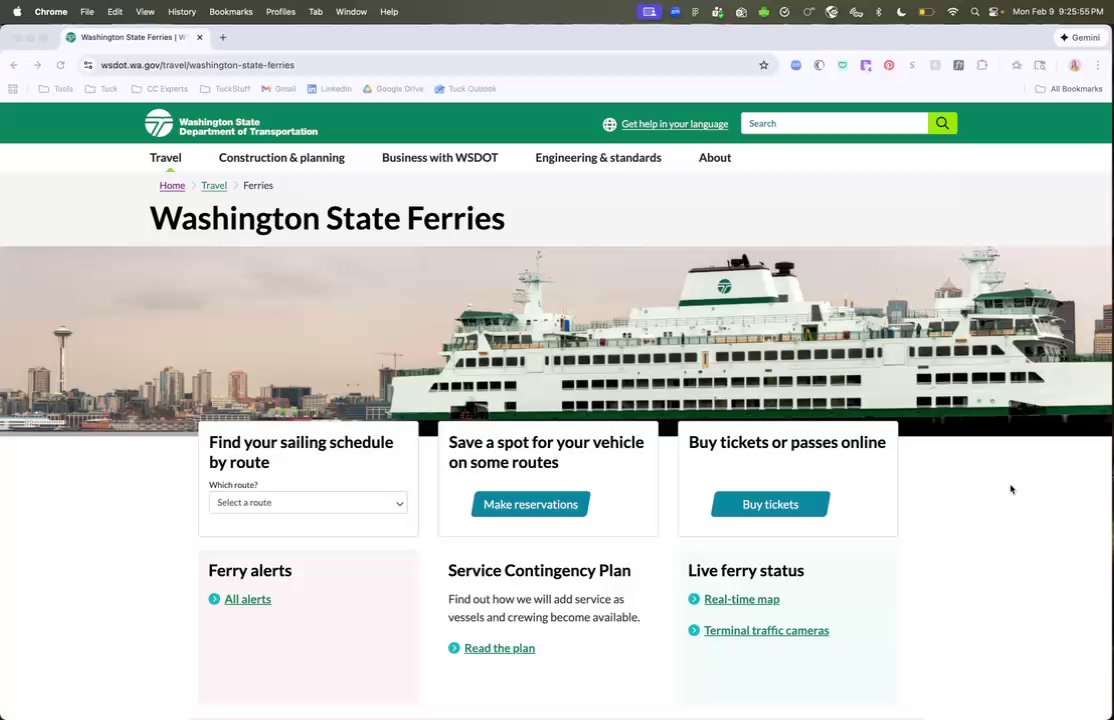Click the arrow icon beside Read the plan
1114x720 pixels.
tap(454, 648)
